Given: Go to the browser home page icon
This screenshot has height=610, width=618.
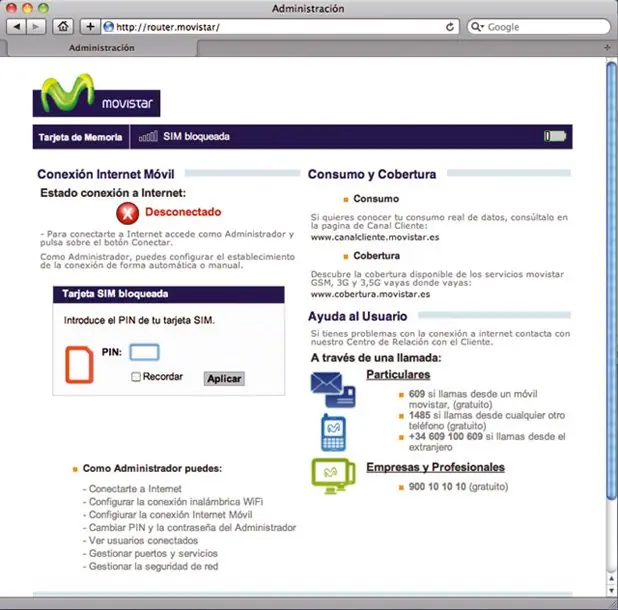Looking at the screenshot, I should 63,27.
